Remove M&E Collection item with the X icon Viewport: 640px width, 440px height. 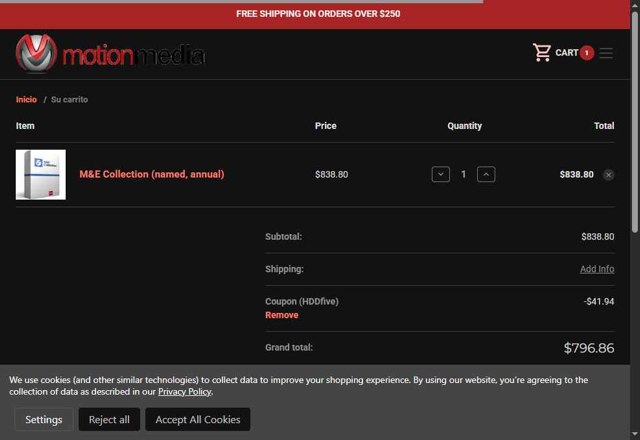click(608, 175)
